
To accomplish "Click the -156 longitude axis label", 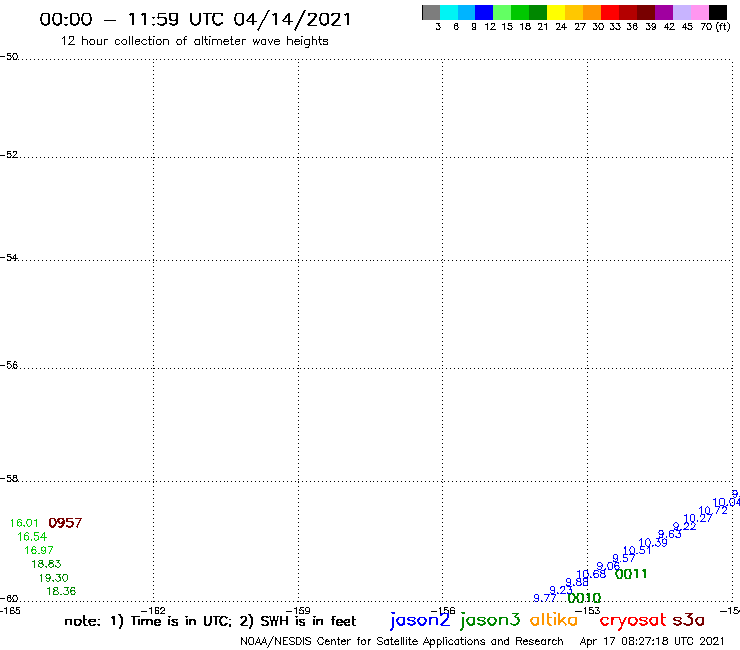I will click(x=443, y=611).
